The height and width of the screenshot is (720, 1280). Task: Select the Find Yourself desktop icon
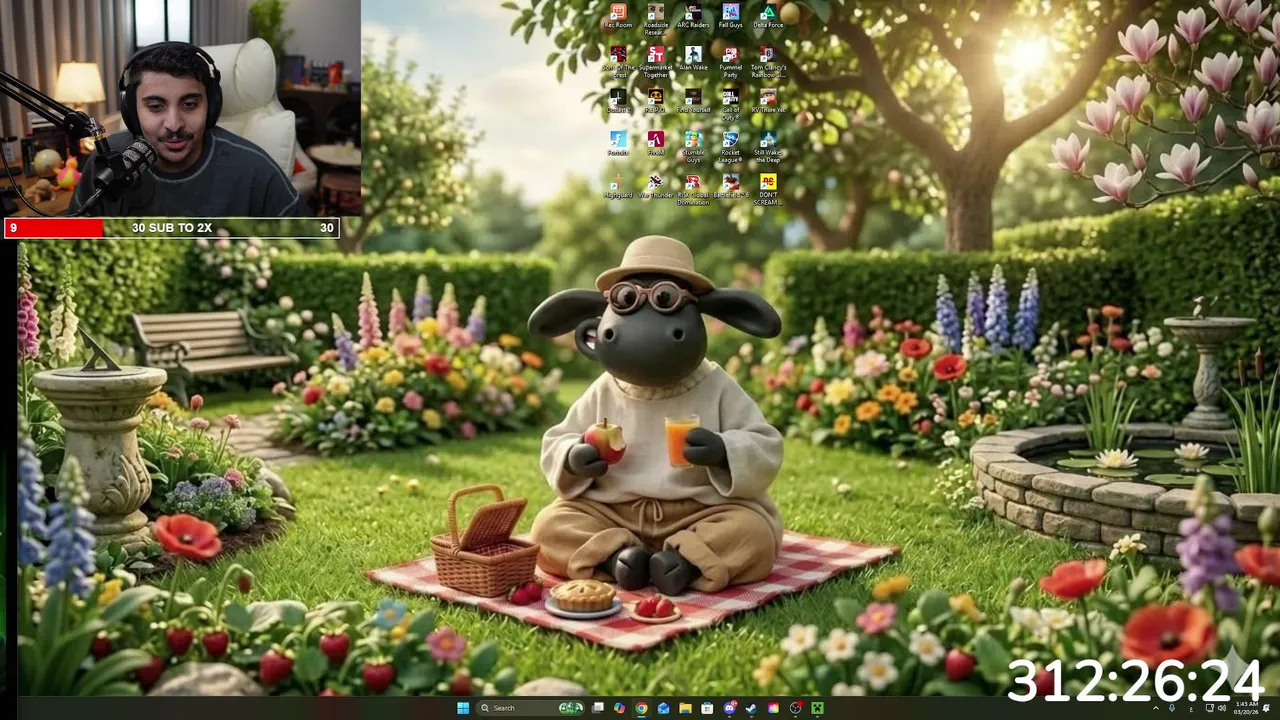(x=693, y=101)
